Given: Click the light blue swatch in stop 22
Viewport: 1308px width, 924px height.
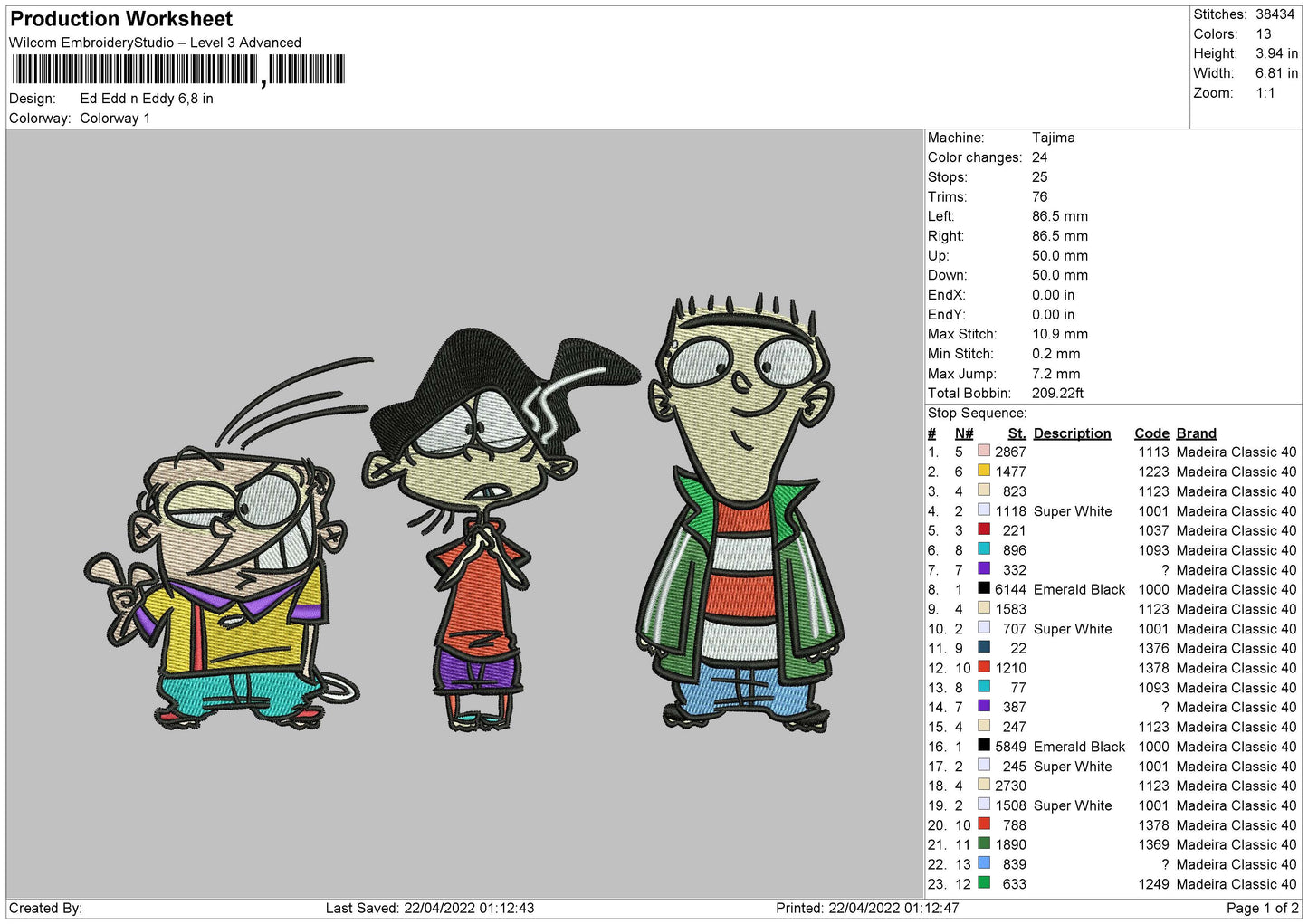Looking at the screenshot, I should [x=983, y=864].
